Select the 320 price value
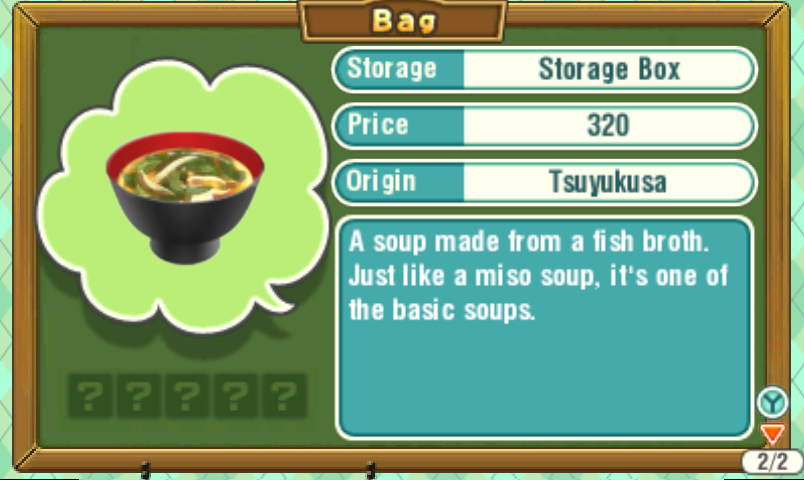This screenshot has width=804, height=480. point(609,126)
